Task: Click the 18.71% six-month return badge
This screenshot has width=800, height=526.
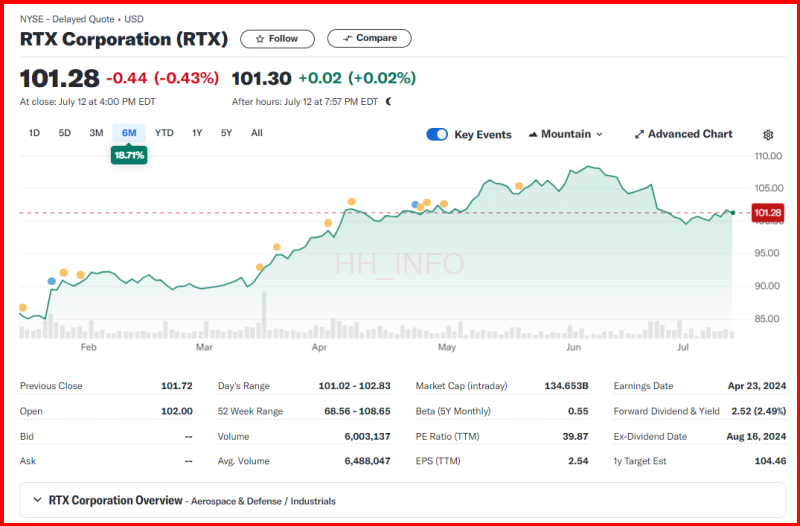Action: pos(129,155)
